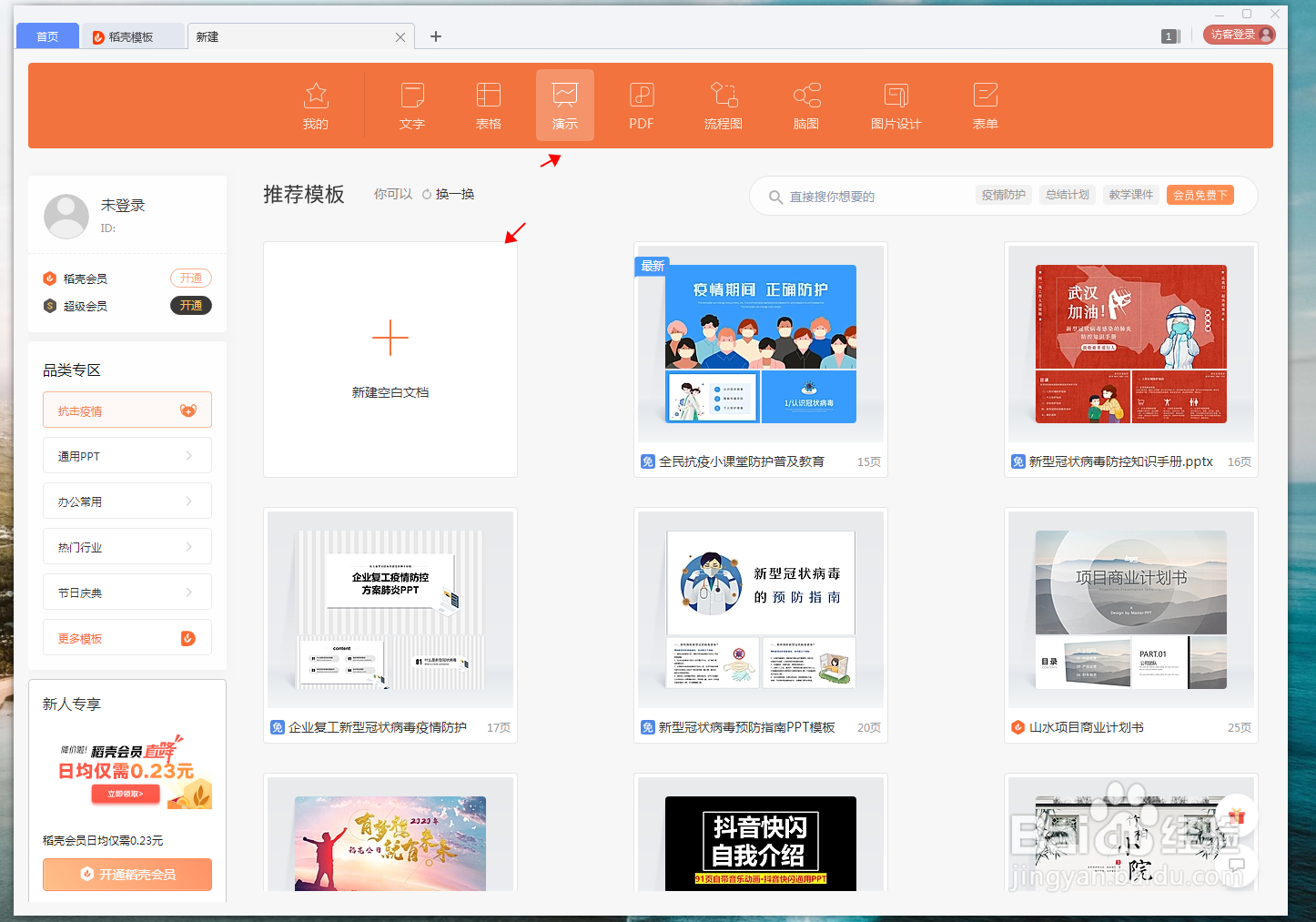
Task: Click 换一换 to refresh recommended templates
Action: [458, 193]
